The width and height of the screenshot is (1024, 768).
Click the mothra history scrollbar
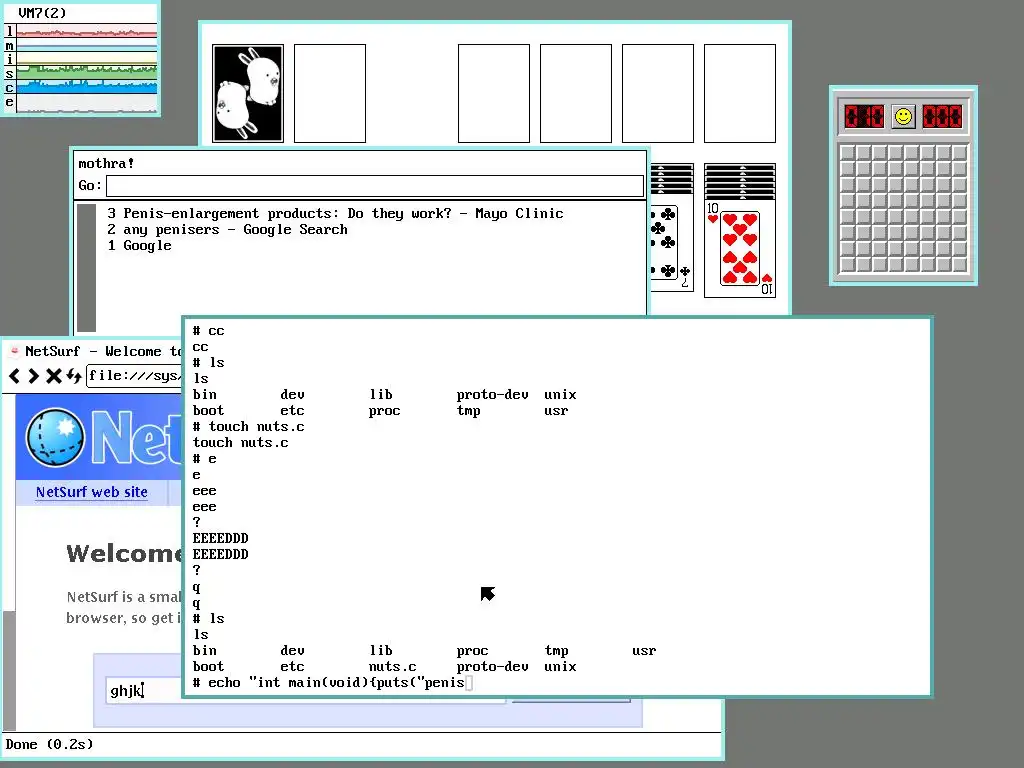[x=86, y=268]
